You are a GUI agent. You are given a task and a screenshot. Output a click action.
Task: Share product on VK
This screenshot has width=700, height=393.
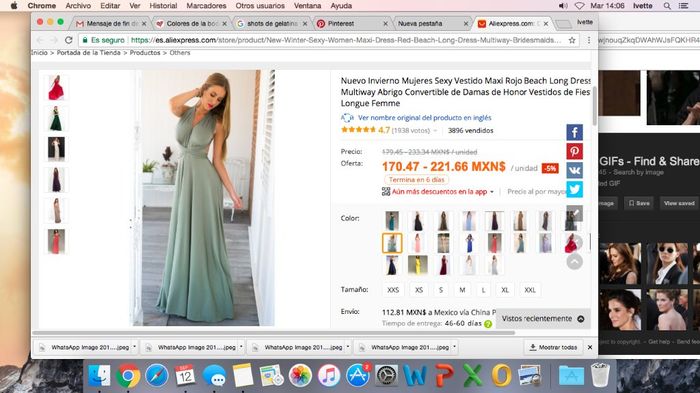click(575, 171)
